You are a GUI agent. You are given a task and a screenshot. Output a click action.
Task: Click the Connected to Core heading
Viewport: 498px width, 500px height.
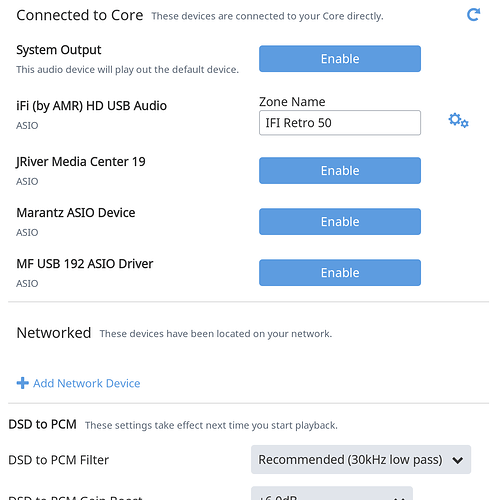pyautogui.click(x=80, y=15)
